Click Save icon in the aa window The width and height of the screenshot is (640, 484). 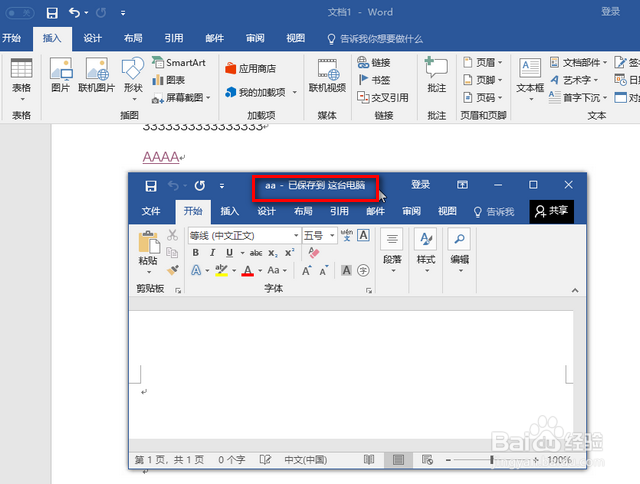151,186
